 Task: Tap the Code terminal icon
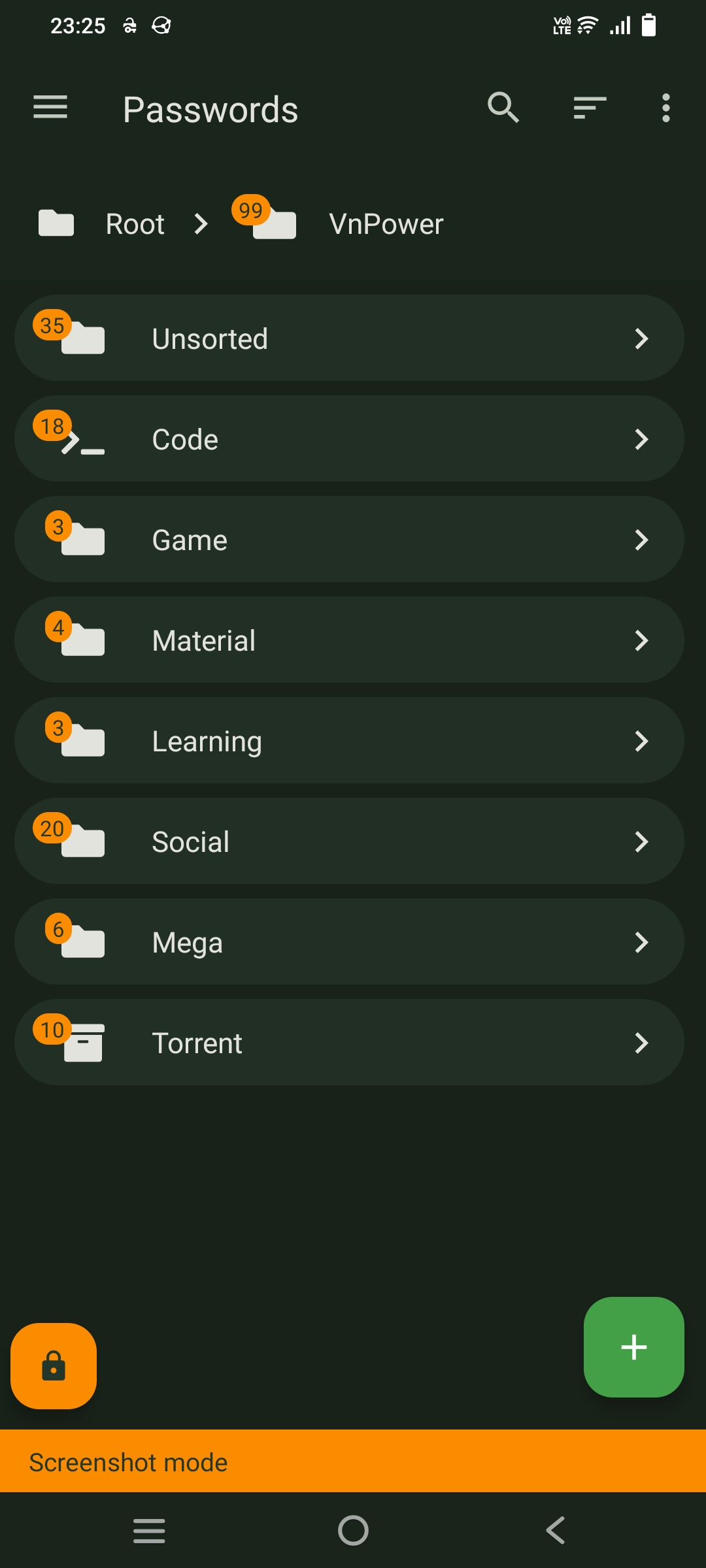click(x=83, y=443)
